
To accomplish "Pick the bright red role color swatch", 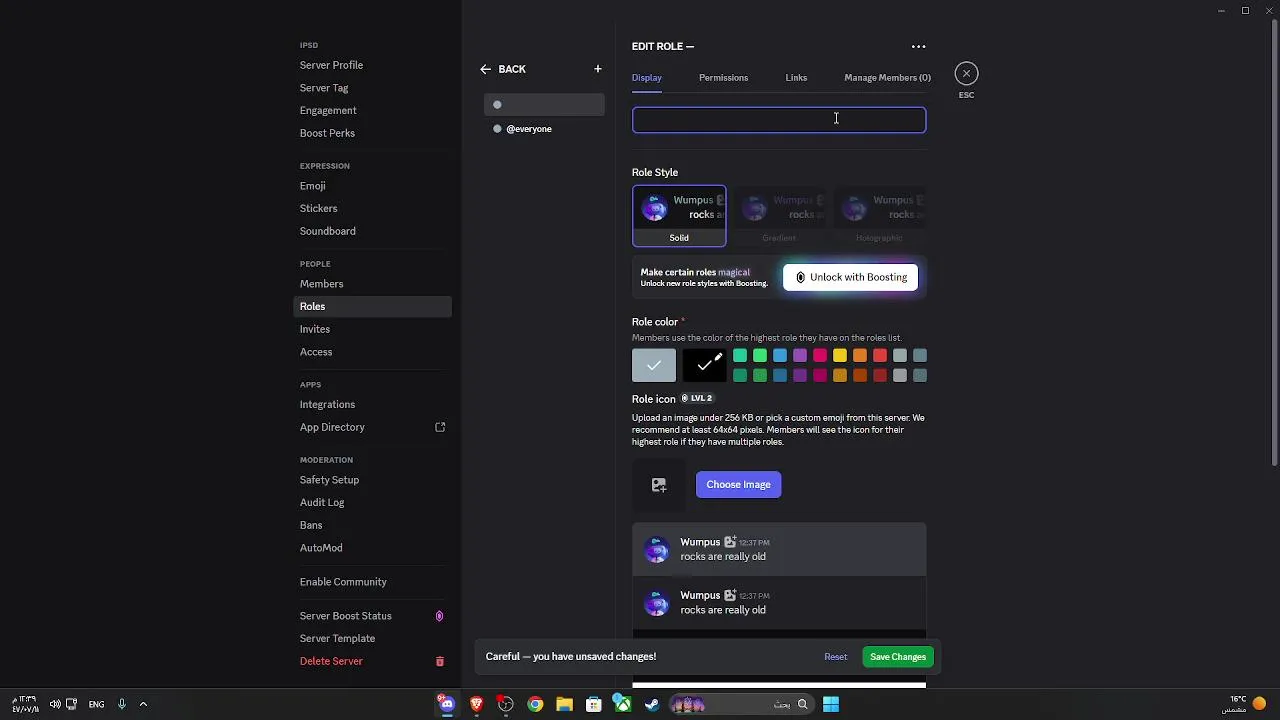I will point(880,355).
